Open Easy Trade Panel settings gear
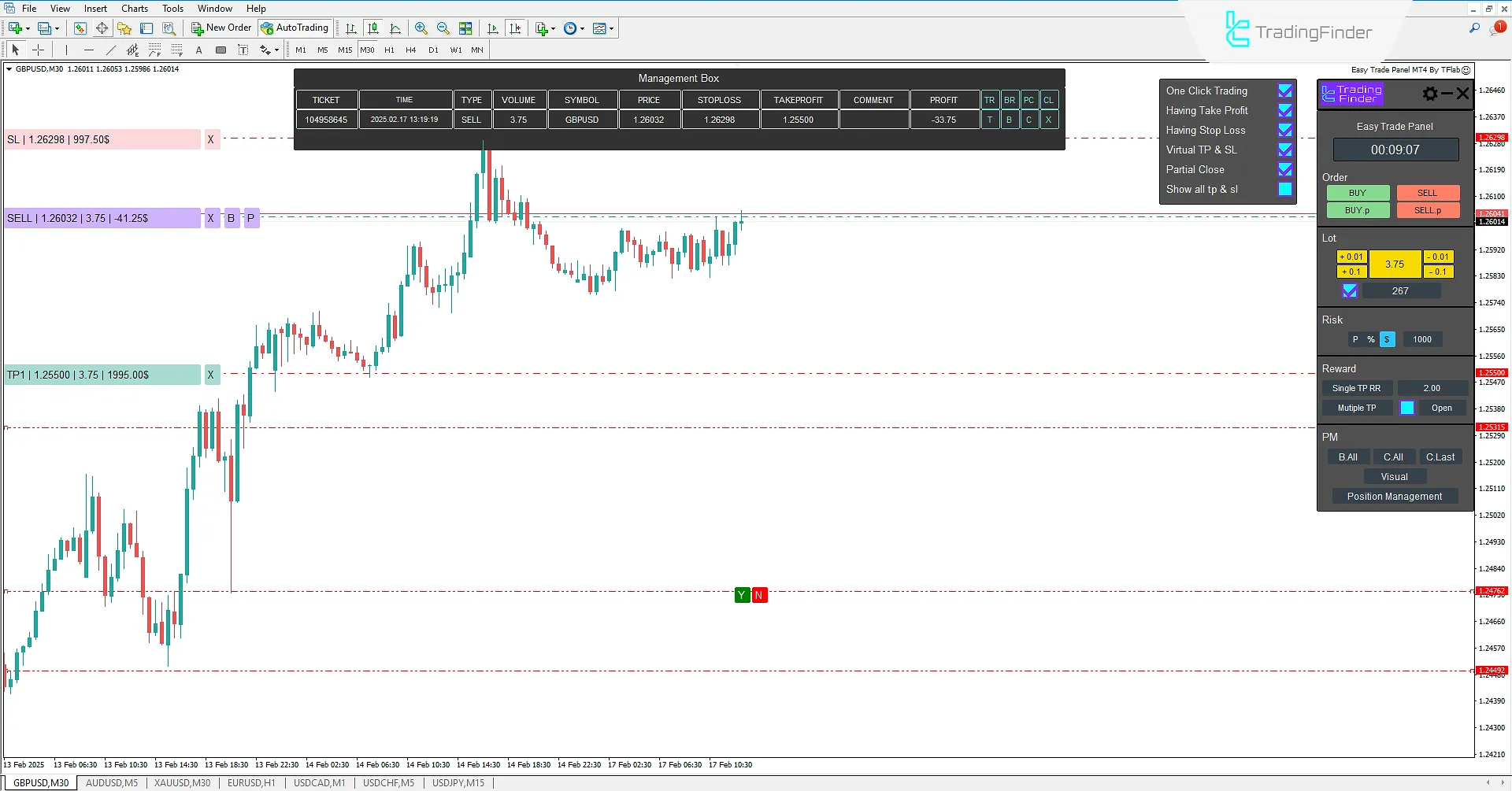The image size is (1512, 791). point(1429,94)
